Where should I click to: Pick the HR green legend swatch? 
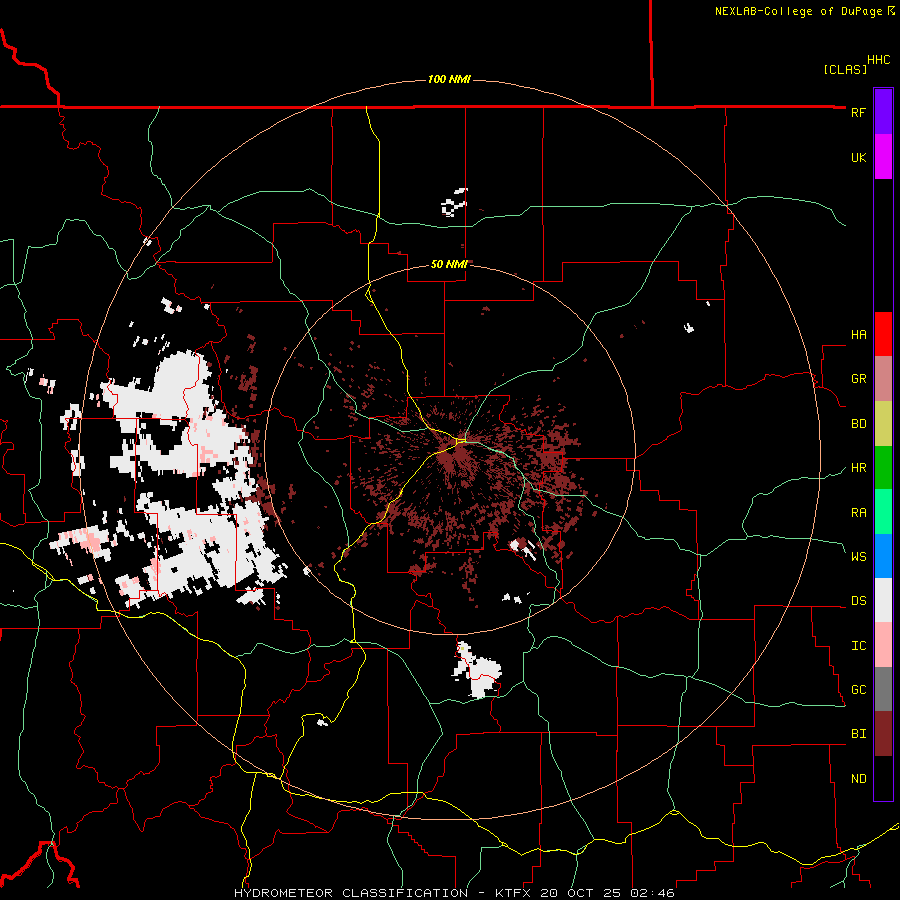pyautogui.click(x=883, y=468)
